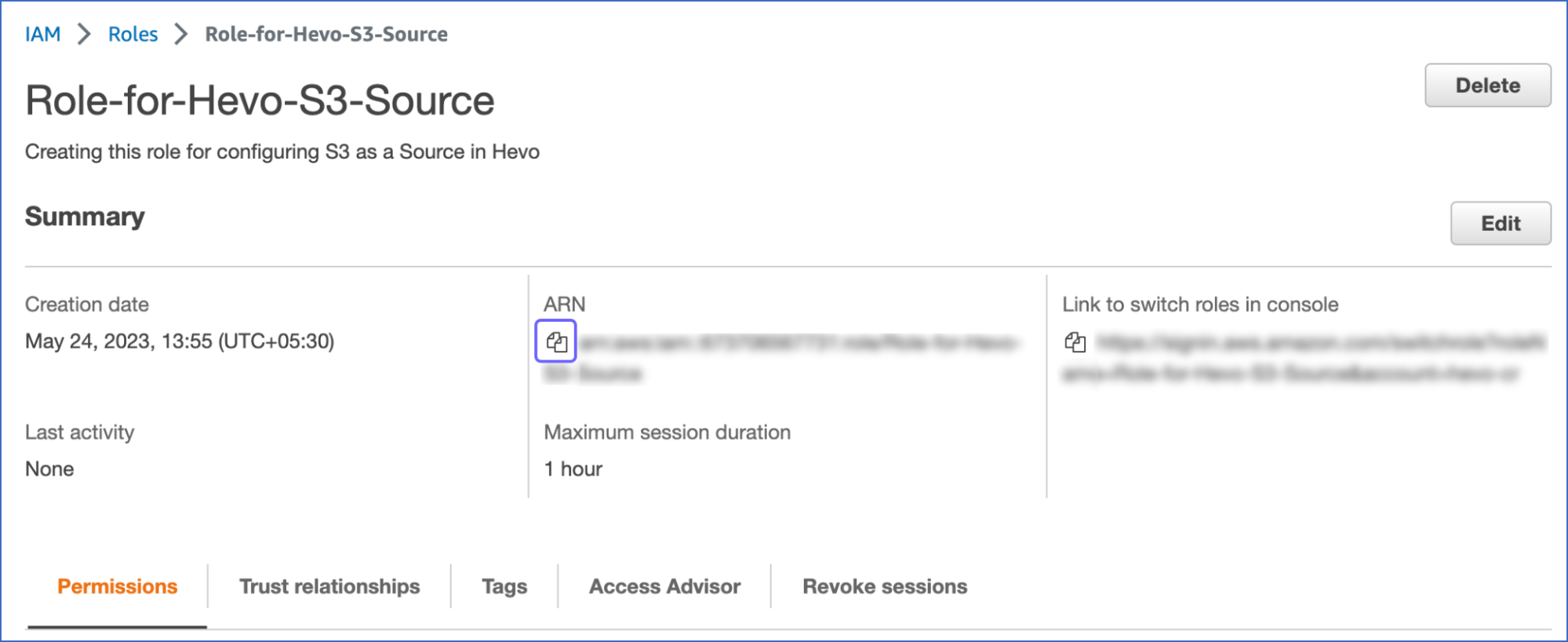This screenshot has width=1568, height=642.
Task: Copy the role ARN to clipboard
Action: [x=556, y=341]
